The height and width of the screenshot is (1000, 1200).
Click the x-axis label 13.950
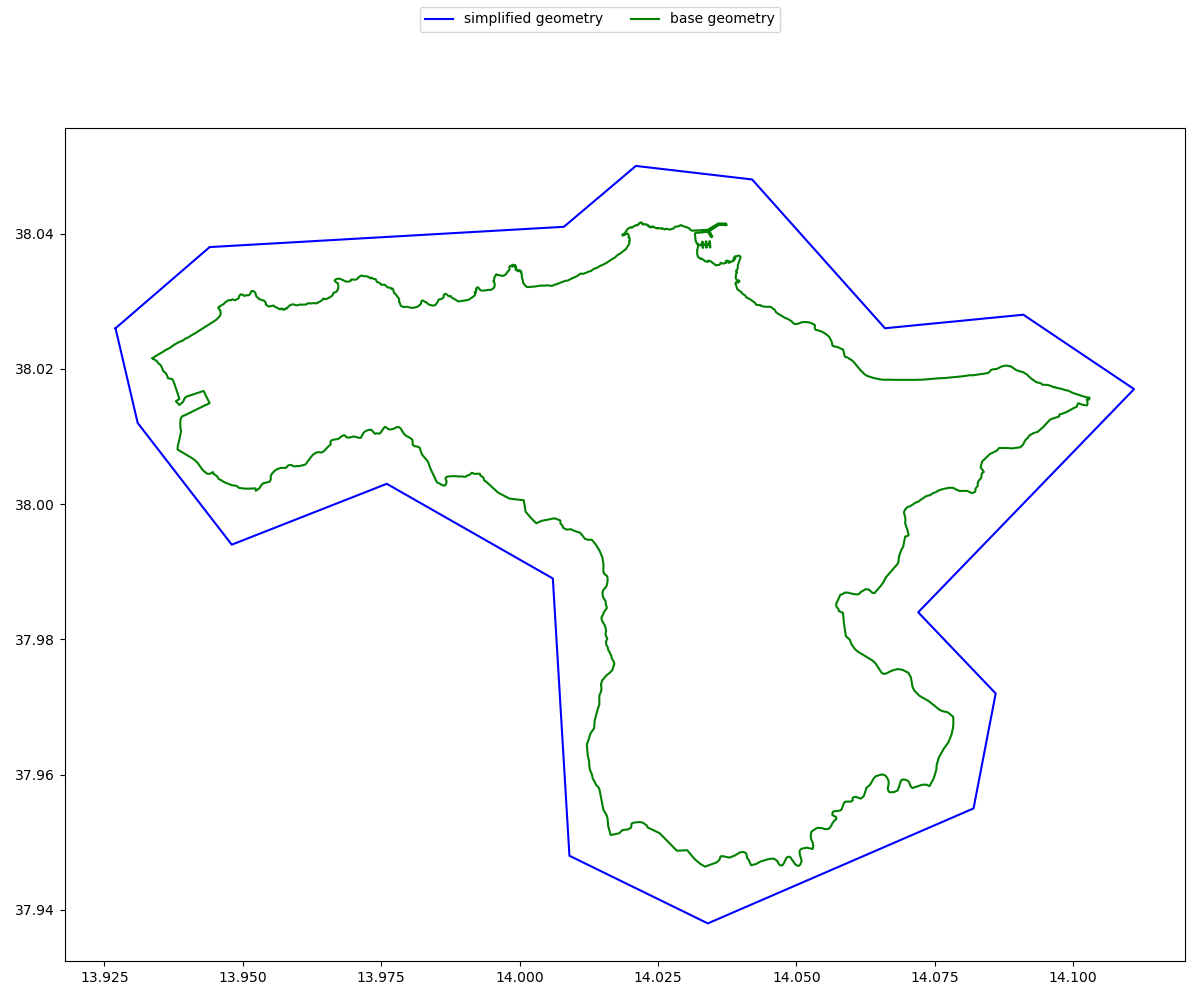click(243, 977)
